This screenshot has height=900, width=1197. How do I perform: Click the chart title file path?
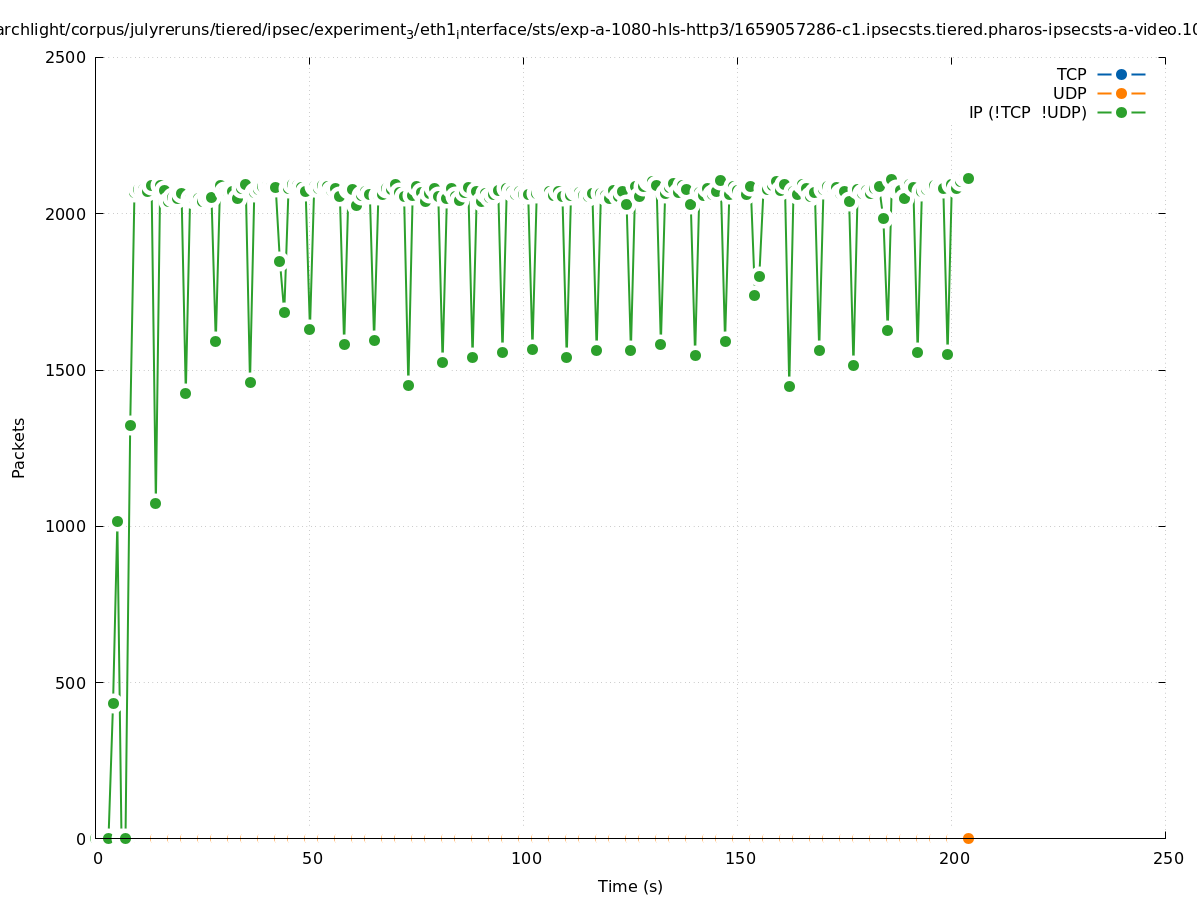click(598, 30)
